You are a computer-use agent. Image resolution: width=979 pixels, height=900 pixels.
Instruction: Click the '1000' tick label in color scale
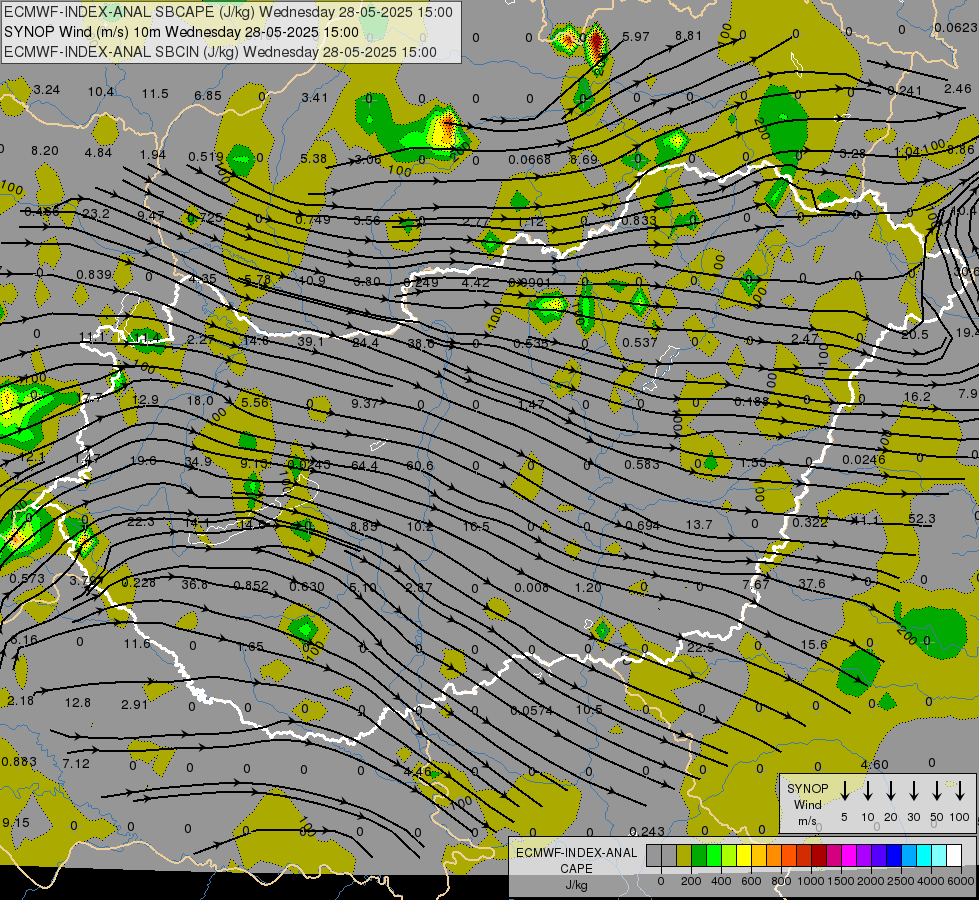pos(811,881)
